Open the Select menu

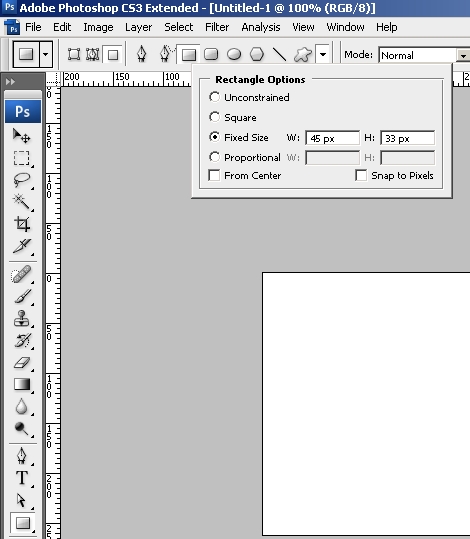click(178, 27)
